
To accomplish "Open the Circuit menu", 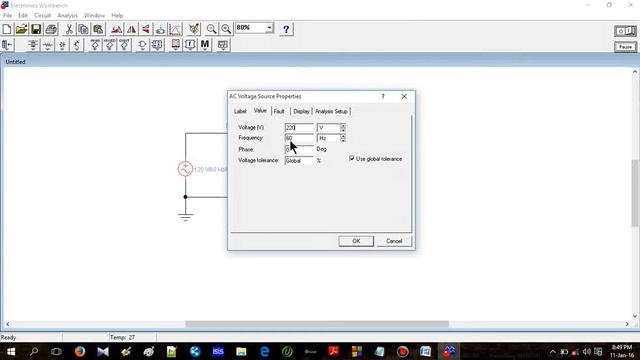I will 42,16.
